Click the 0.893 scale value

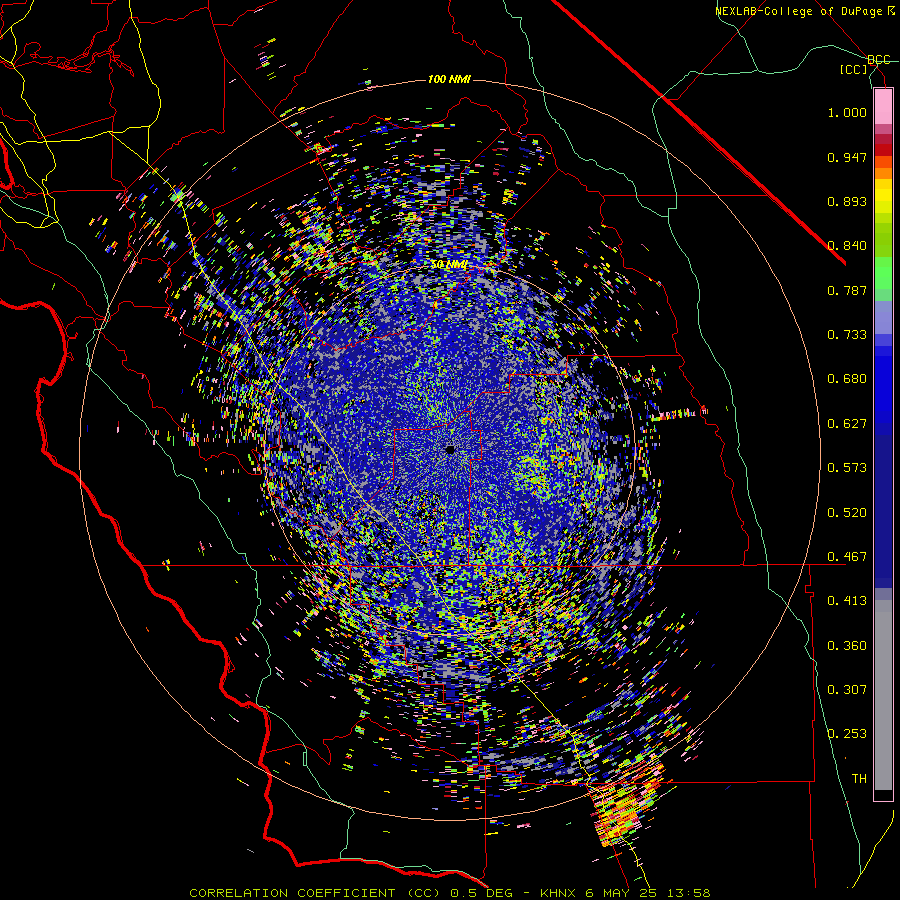847,201
